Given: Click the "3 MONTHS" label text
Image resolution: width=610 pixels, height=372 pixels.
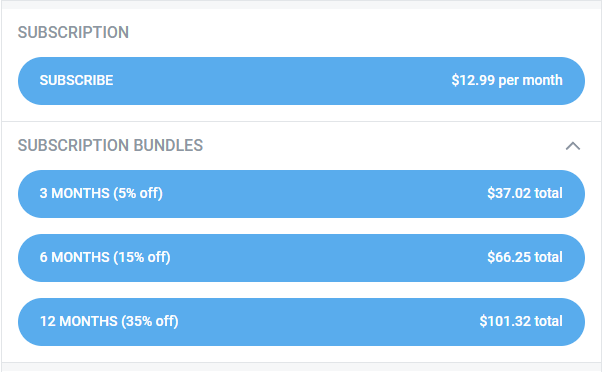Looking at the screenshot, I should pos(75,193).
